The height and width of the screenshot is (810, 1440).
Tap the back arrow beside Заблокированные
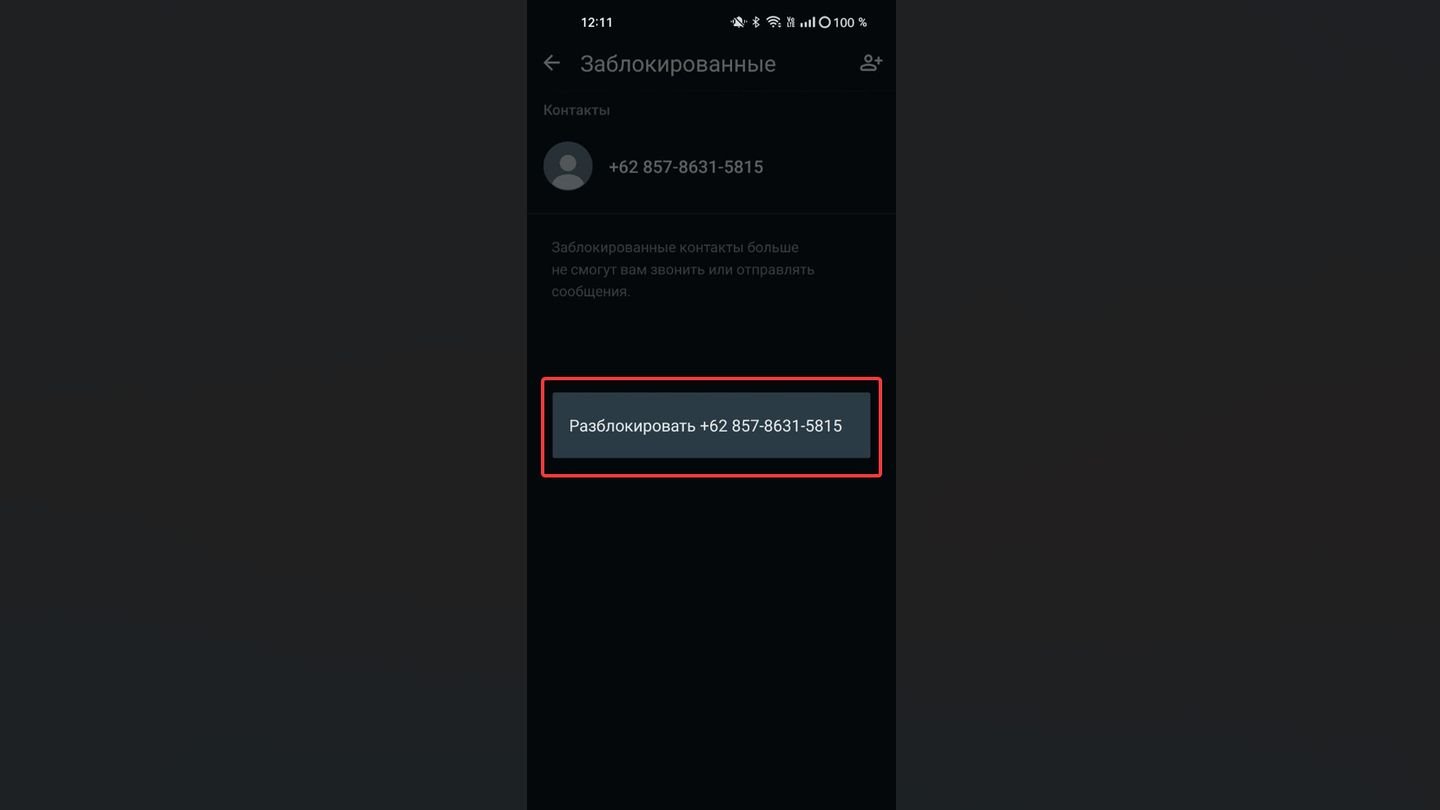tap(551, 63)
